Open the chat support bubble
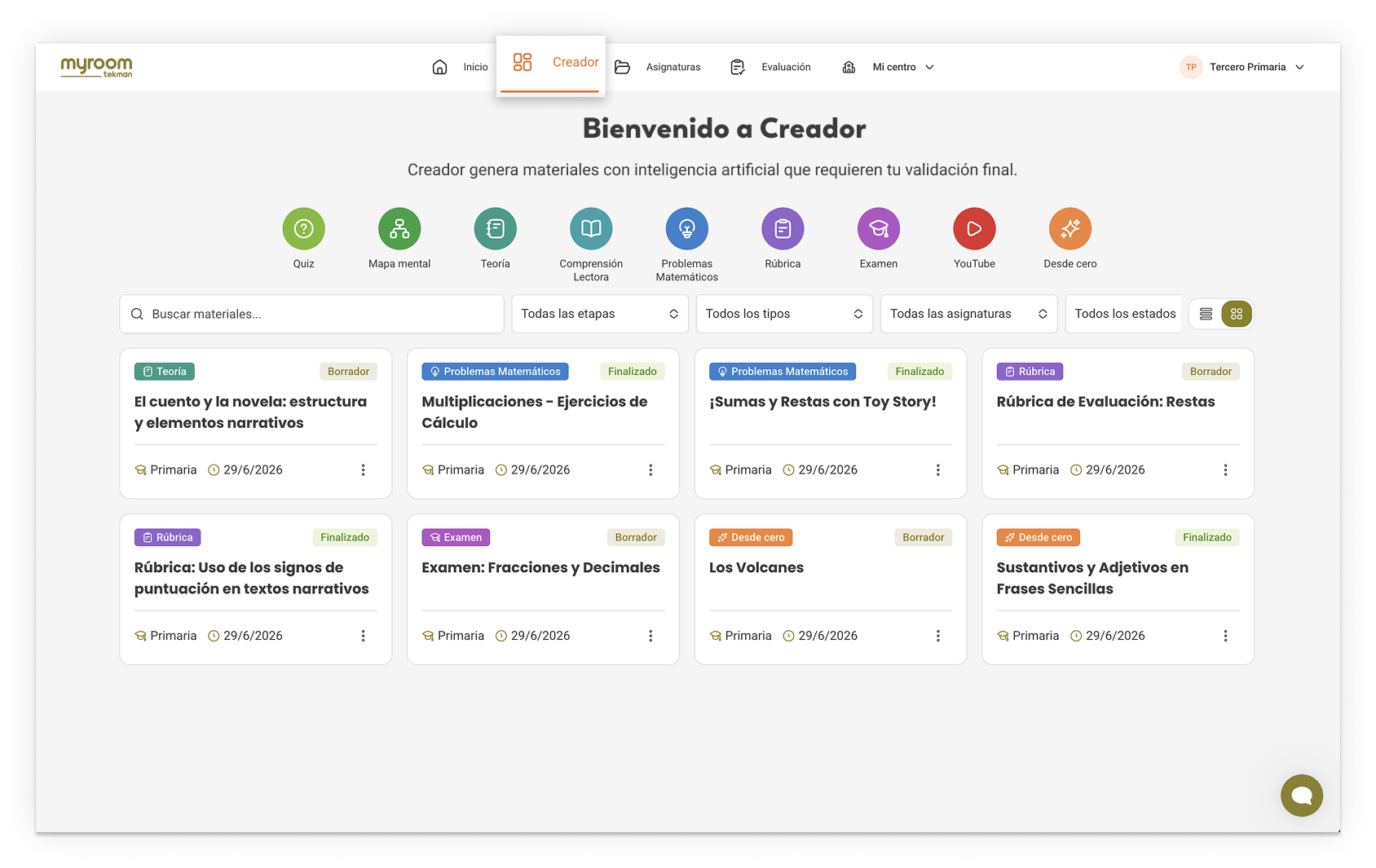1376x868 pixels. click(x=1302, y=795)
